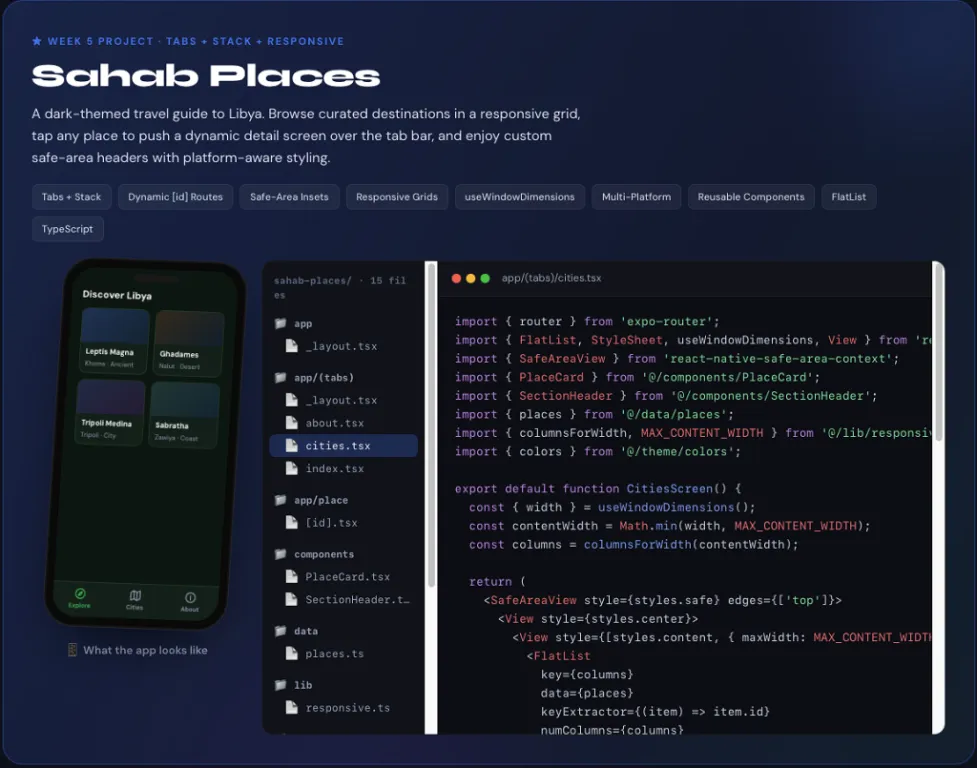Image resolution: width=977 pixels, height=768 pixels.
Task: Select cities.tsx in the file tree
Action: tap(343, 446)
